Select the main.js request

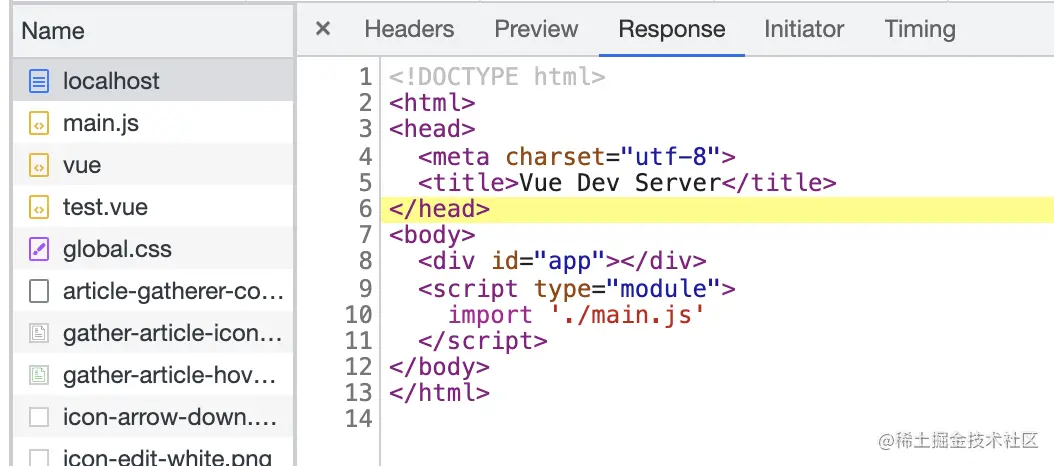pos(153,123)
